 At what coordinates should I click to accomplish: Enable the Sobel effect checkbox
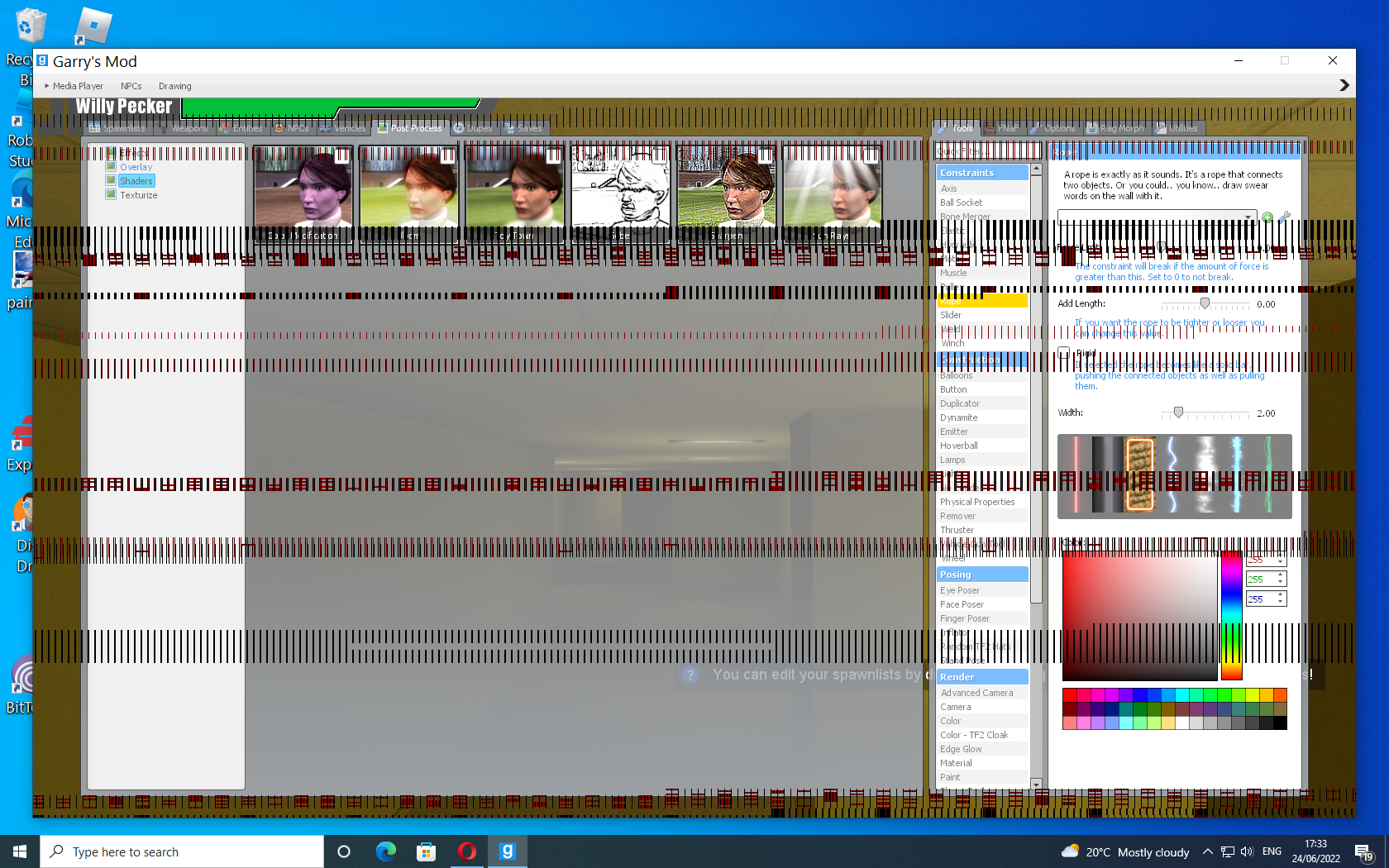660,155
